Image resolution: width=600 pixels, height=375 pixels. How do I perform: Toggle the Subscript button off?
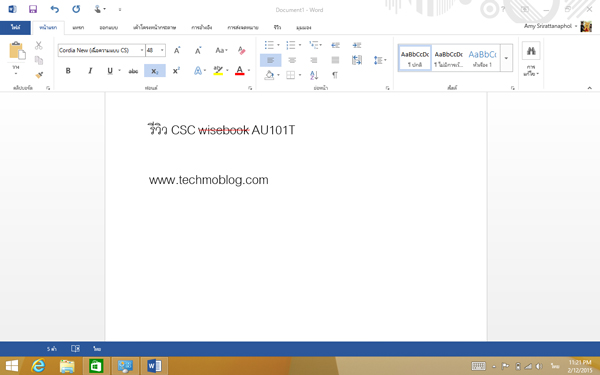click(155, 71)
